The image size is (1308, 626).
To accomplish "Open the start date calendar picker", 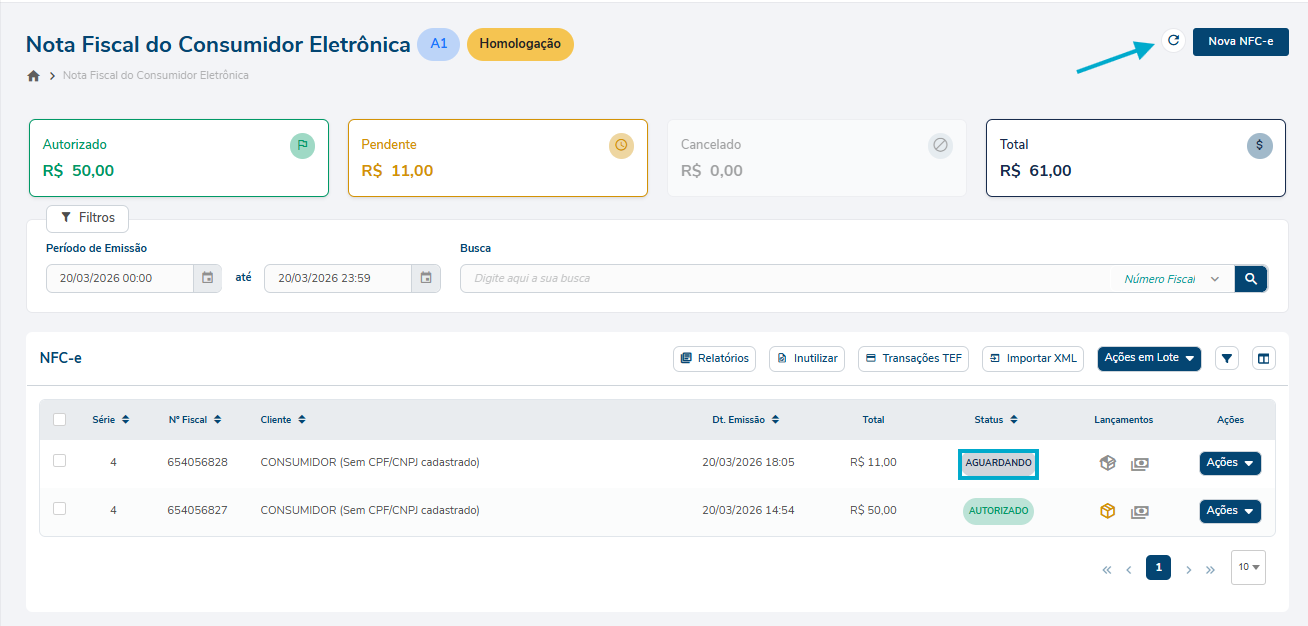I will pyautogui.click(x=207, y=278).
